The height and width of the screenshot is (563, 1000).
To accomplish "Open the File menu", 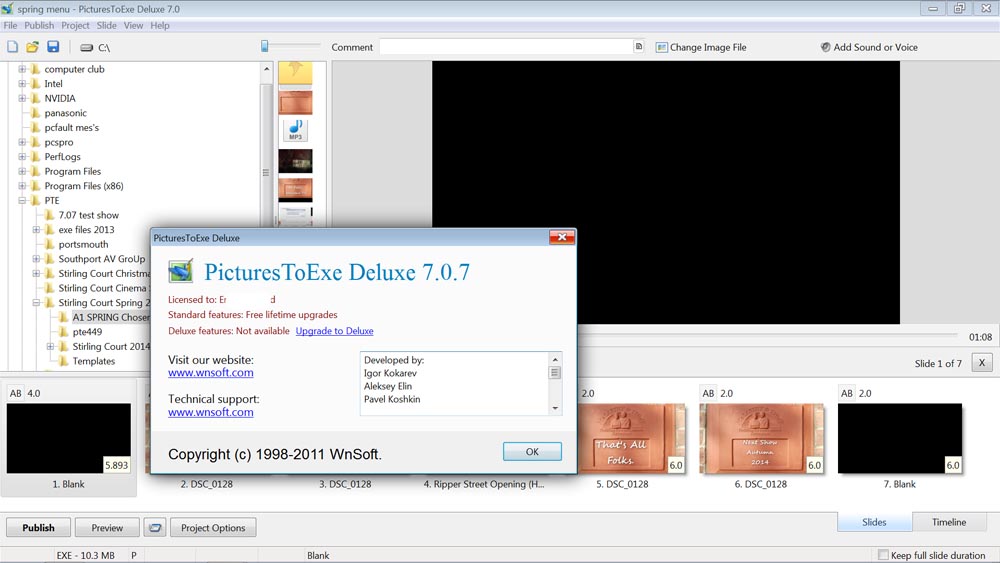I will tap(10, 26).
